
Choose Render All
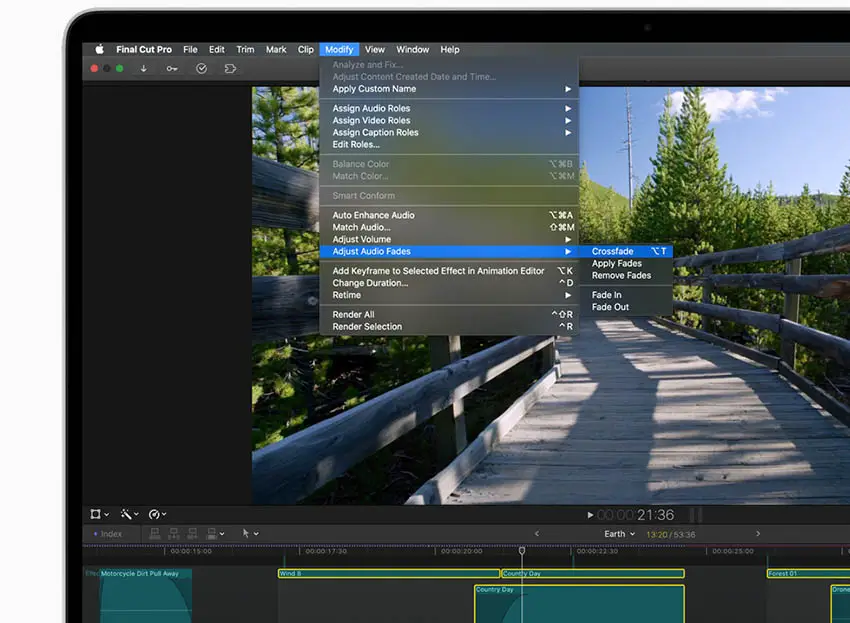click(449, 314)
